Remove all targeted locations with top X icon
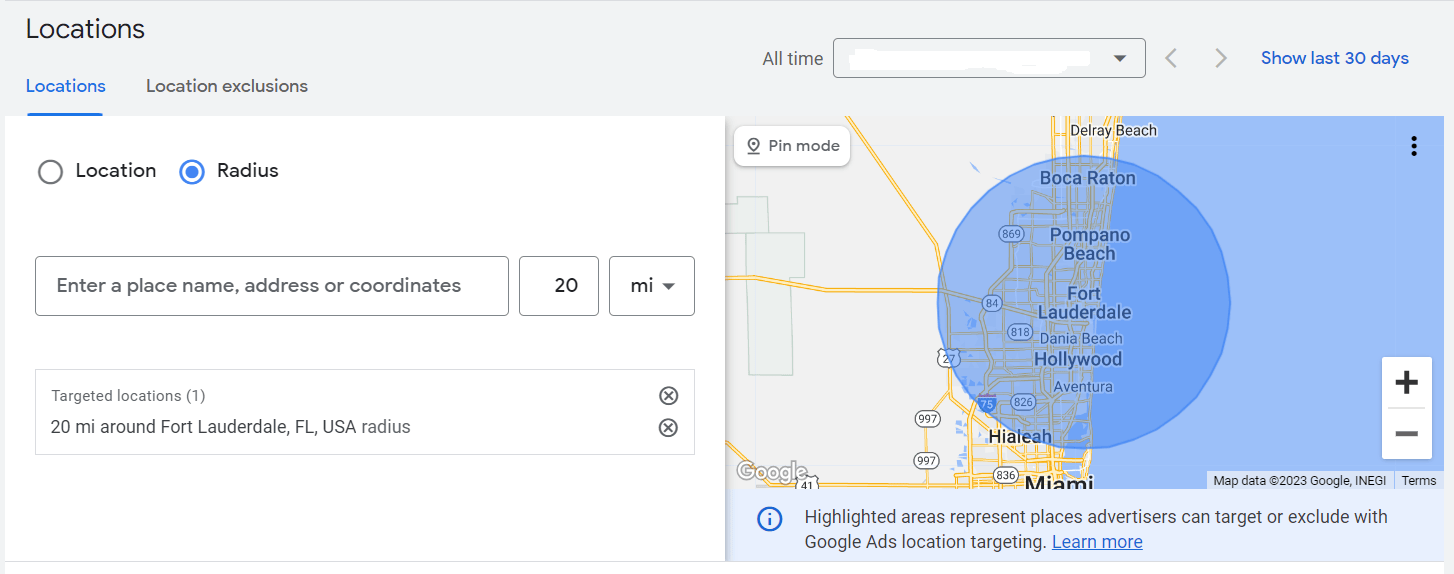The width and height of the screenshot is (1454, 574). (668, 396)
